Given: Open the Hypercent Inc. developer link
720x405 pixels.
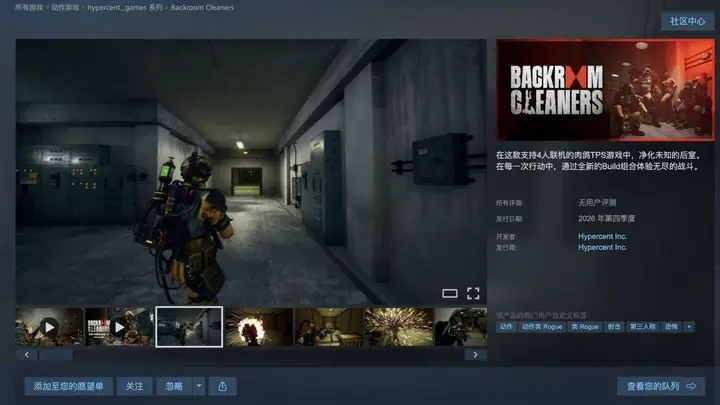Looking at the screenshot, I should (602, 236).
